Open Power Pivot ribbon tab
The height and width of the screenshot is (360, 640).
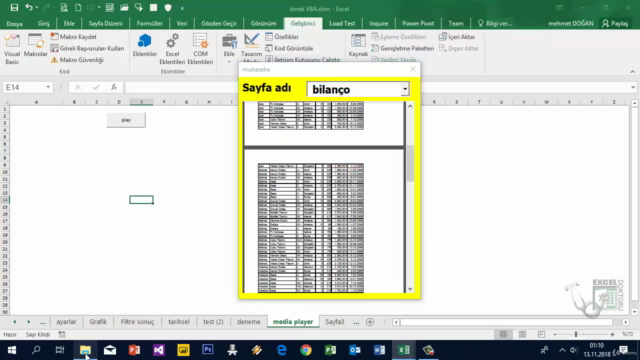[418, 23]
